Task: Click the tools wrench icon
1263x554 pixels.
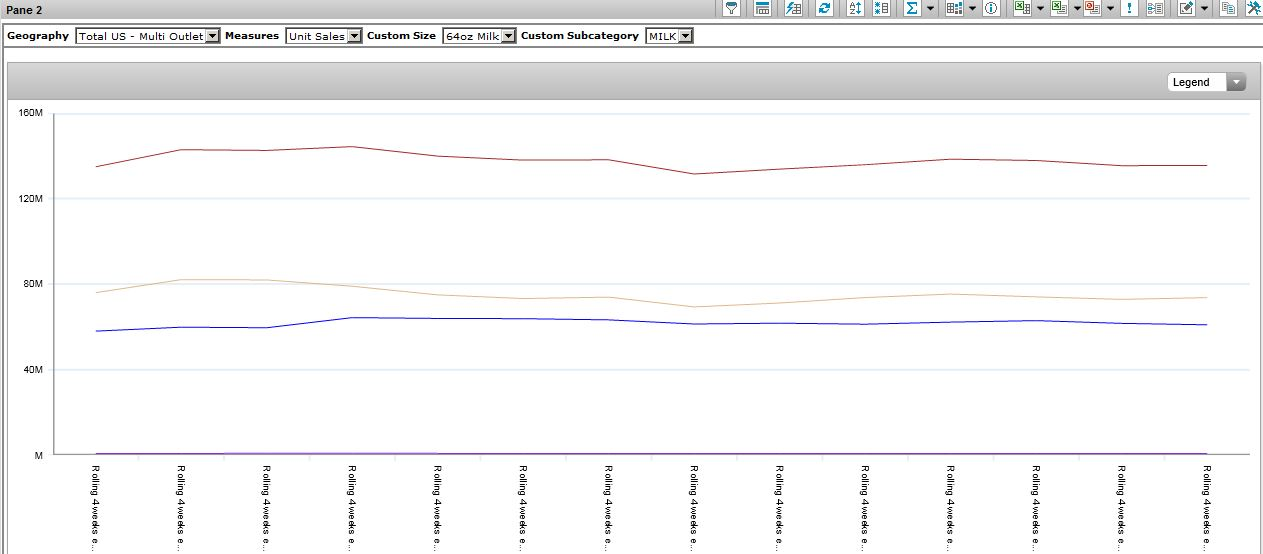Action: pos(1253,8)
